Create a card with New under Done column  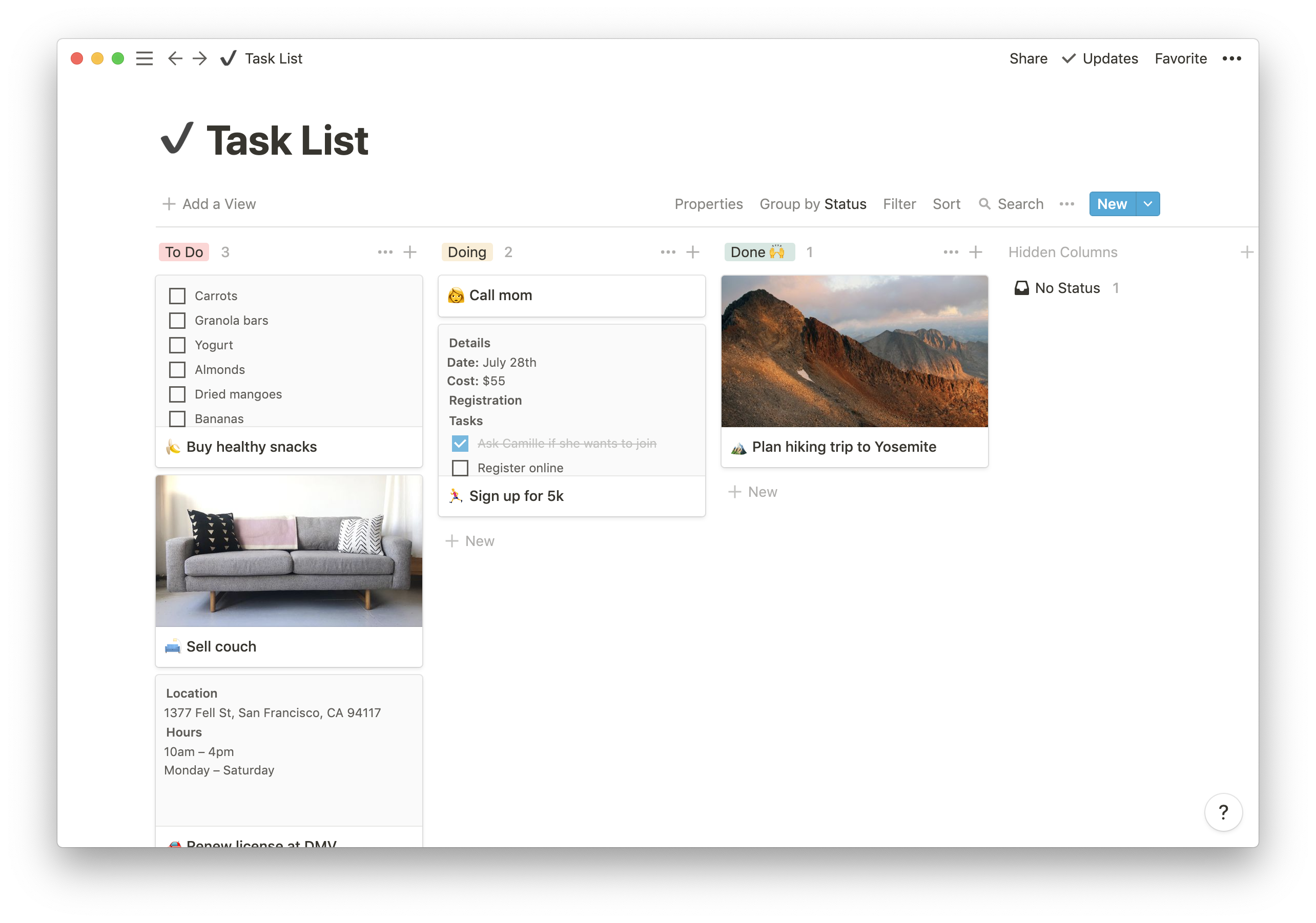click(x=753, y=492)
